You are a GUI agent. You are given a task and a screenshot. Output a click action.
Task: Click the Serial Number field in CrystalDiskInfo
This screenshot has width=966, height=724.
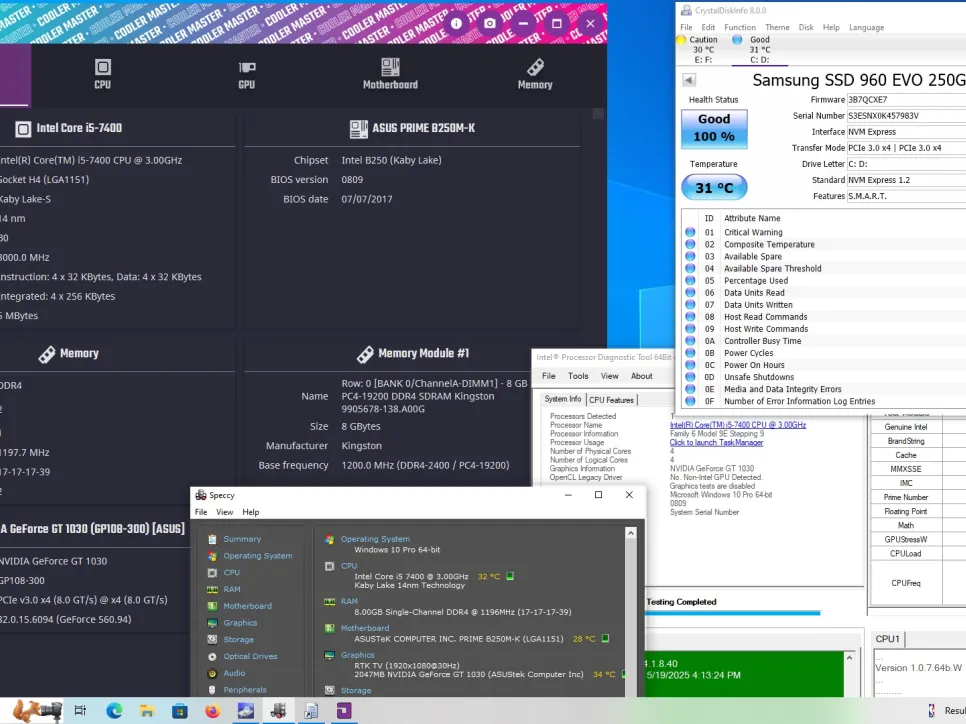click(906, 116)
